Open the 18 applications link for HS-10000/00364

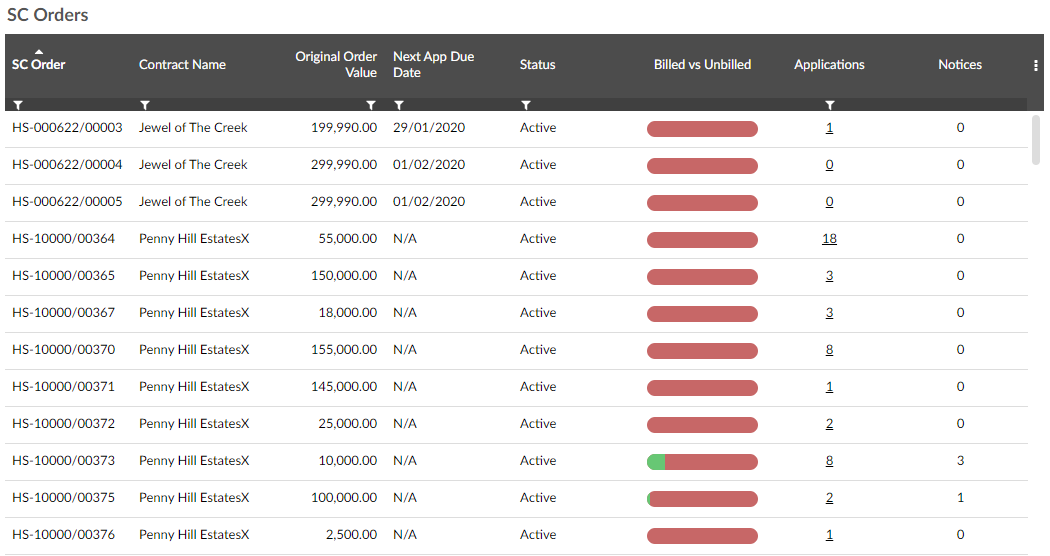click(x=829, y=239)
